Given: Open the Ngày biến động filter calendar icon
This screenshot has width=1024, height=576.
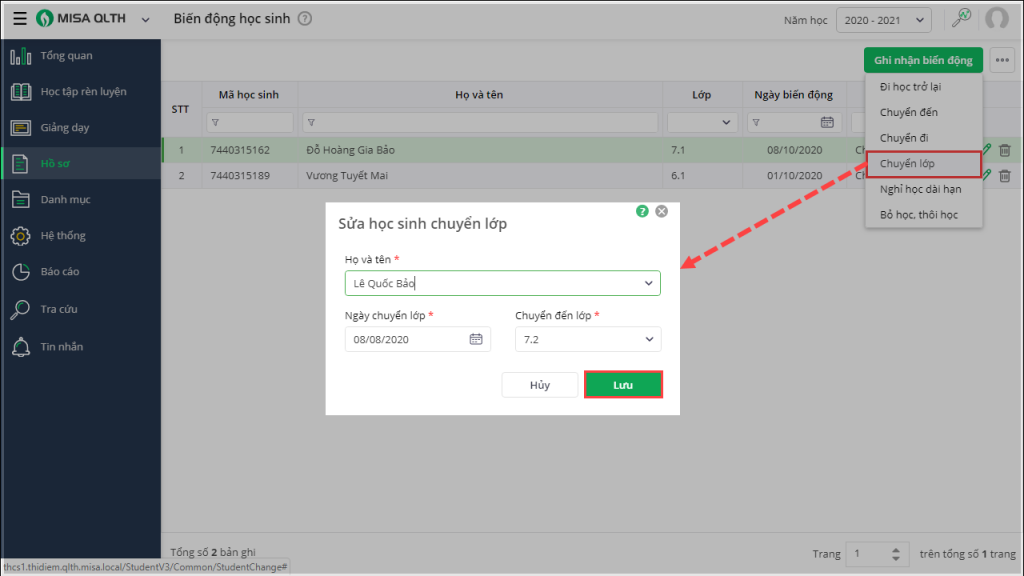Looking at the screenshot, I should click(x=827, y=122).
